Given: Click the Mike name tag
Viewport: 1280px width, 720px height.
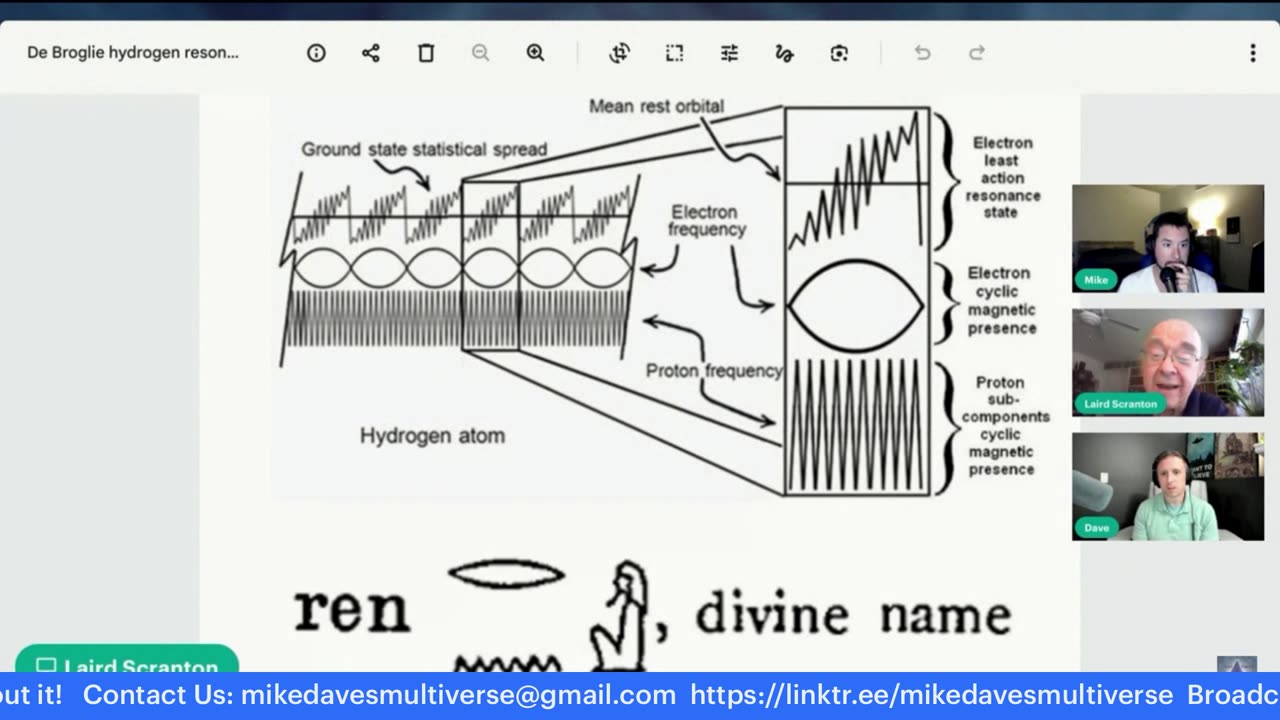Looking at the screenshot, I should 1096,280.
